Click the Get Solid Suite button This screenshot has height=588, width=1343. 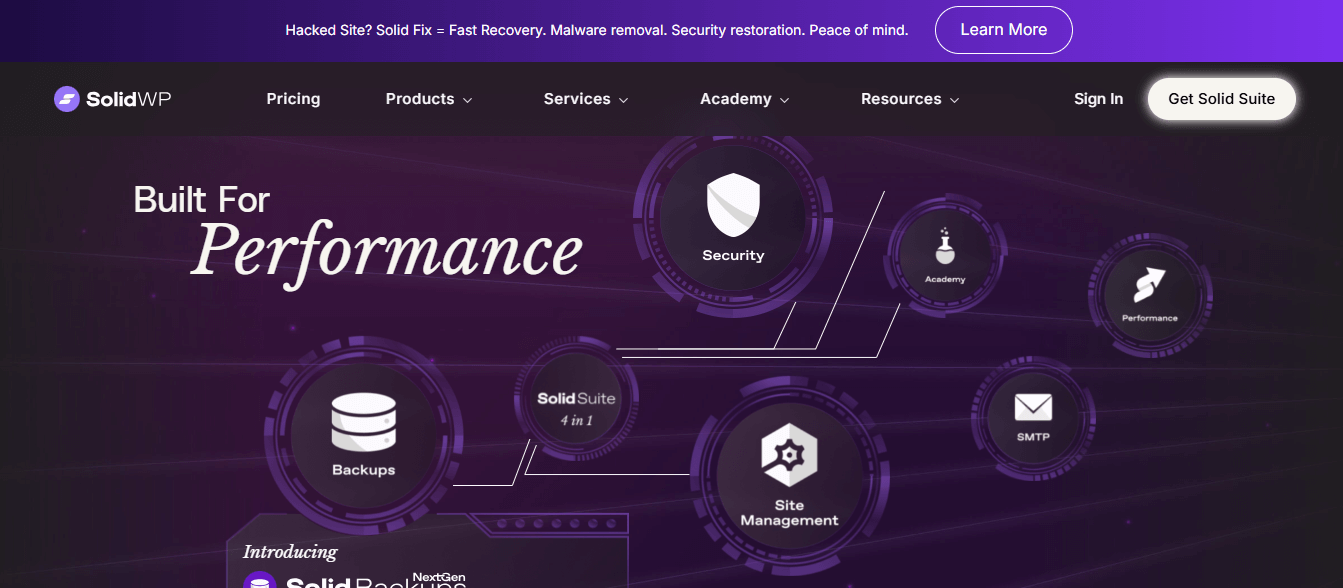pos(1221,99)
